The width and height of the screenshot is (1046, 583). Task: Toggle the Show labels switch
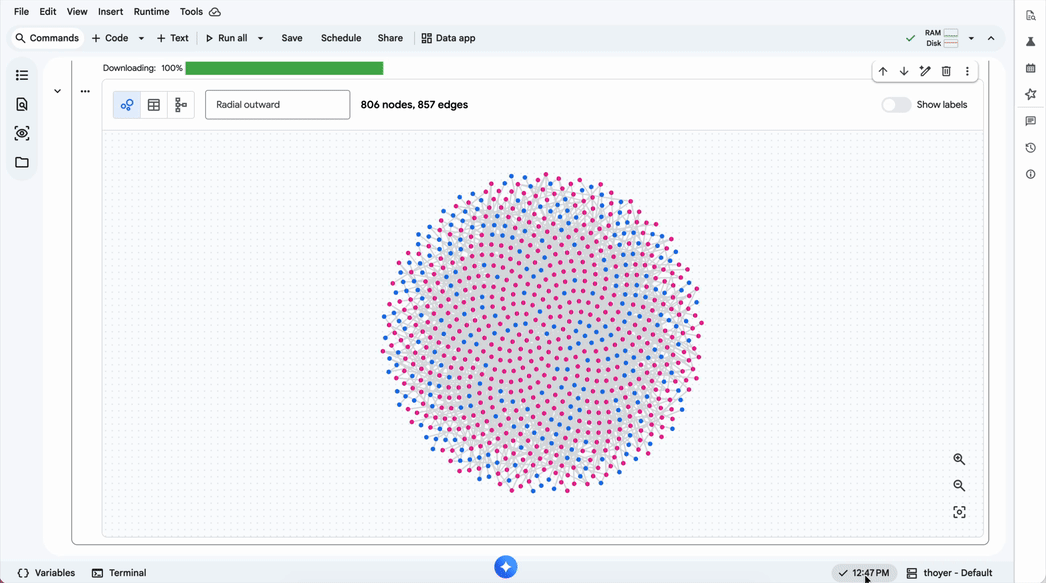[x=896, y=105]
